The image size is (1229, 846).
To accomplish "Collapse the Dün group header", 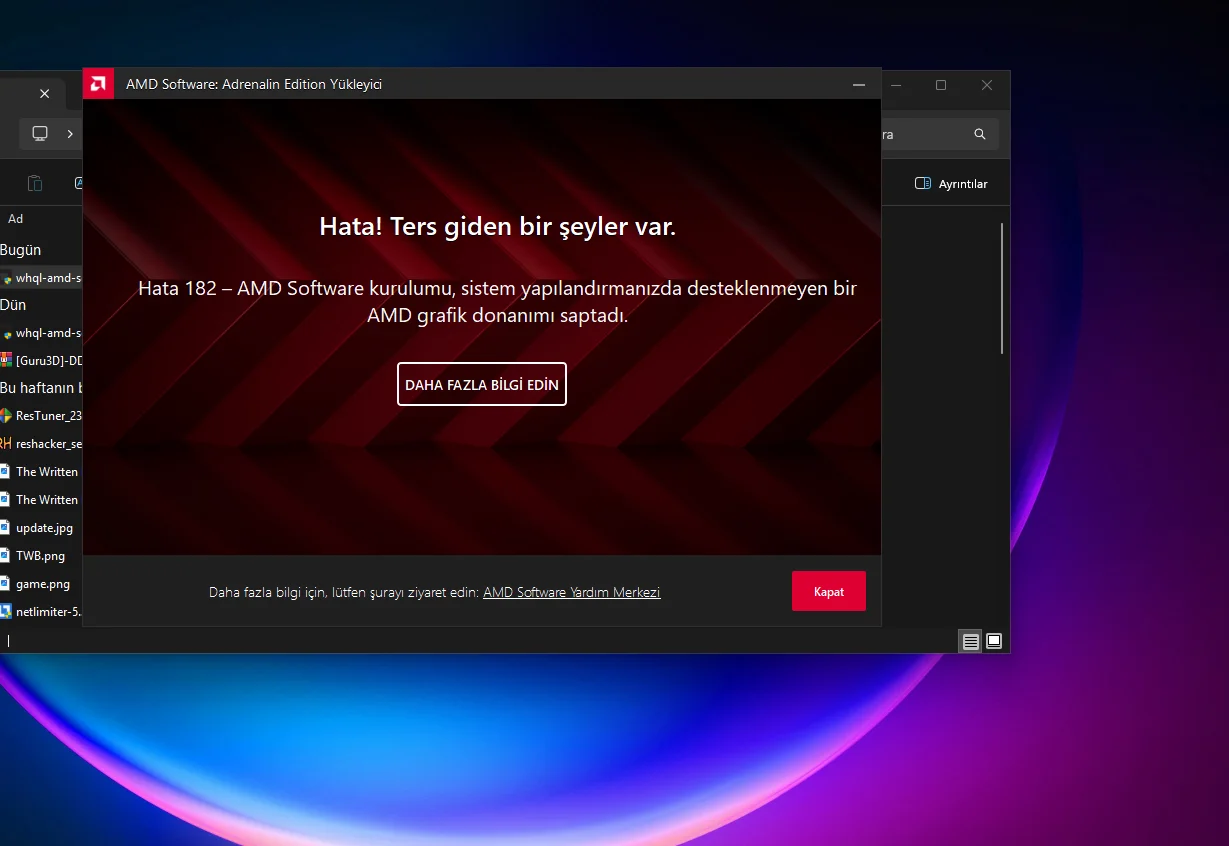I will click(x=13, y=305).
